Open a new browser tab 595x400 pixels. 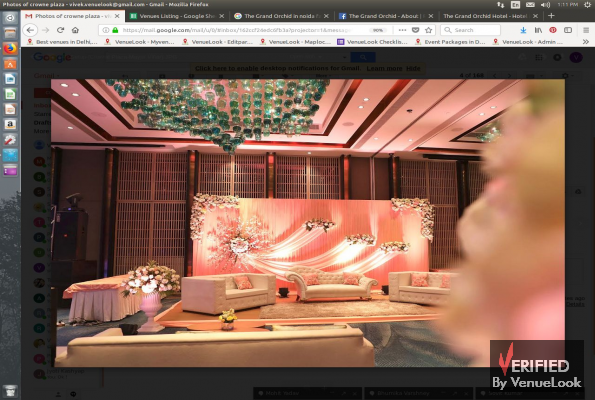(x=551, y=16)
